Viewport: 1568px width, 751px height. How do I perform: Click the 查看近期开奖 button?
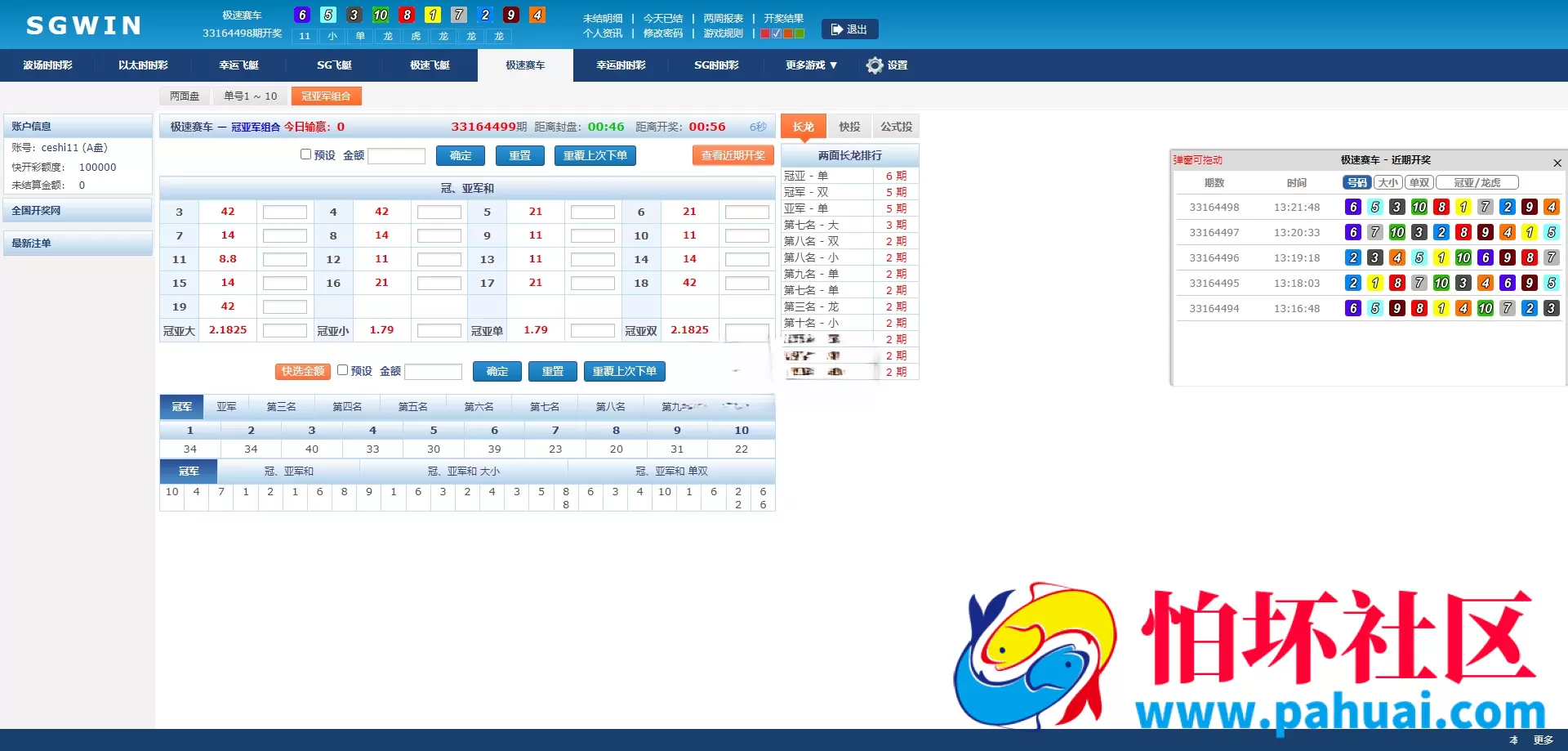click(733, 155)
